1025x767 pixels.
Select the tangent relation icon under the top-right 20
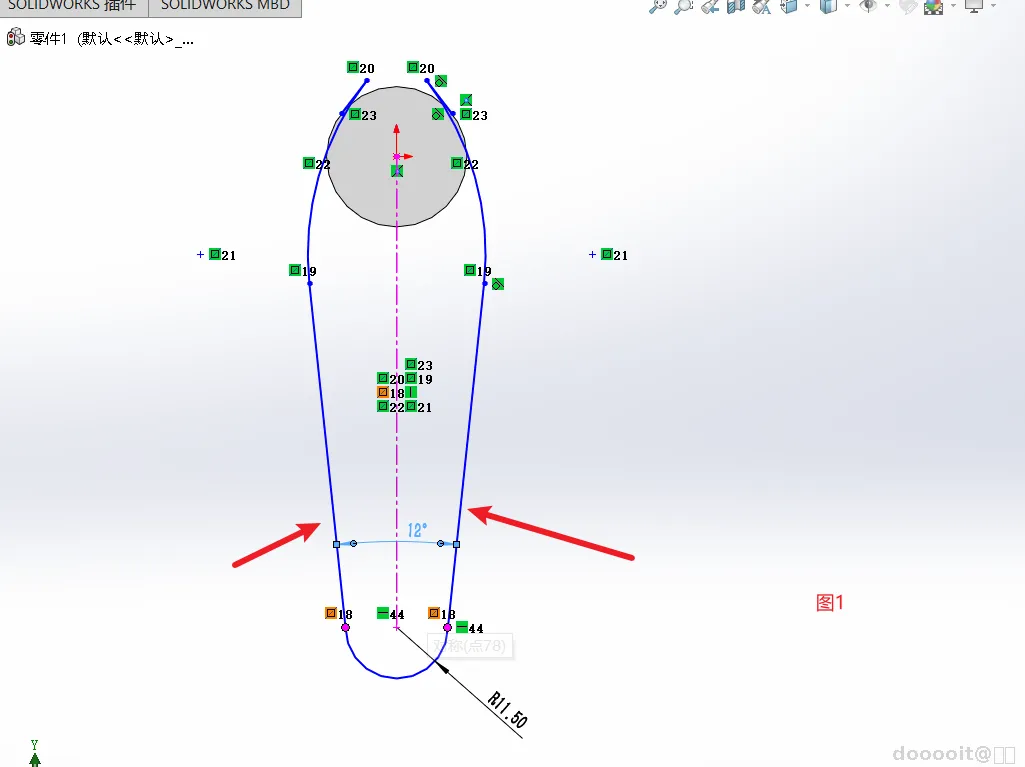[x=441, y=81]
